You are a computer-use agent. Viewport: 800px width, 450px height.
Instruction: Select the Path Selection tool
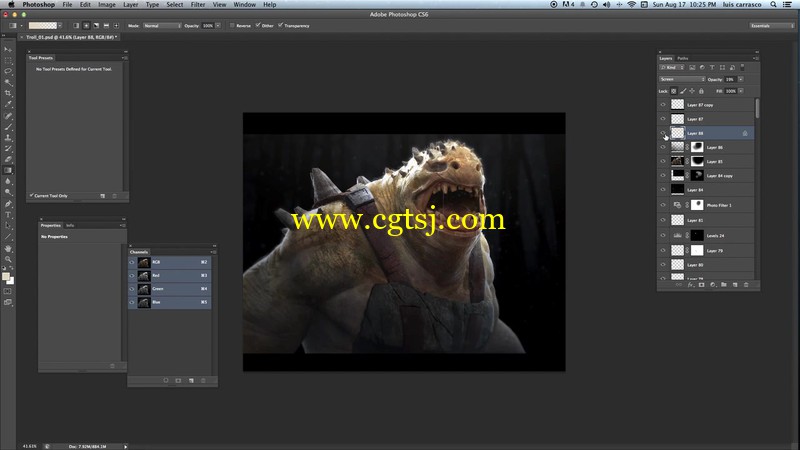click(8, 226)
